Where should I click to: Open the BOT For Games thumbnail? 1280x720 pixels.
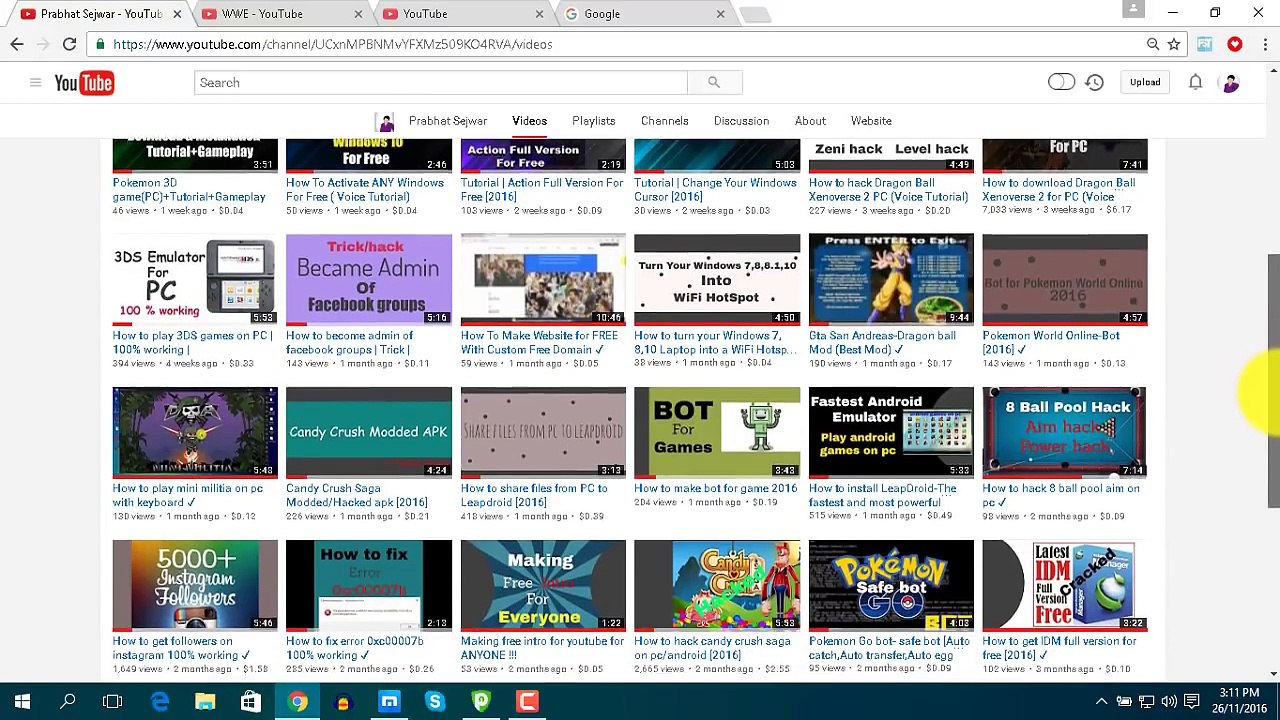[x=717, y=433]
